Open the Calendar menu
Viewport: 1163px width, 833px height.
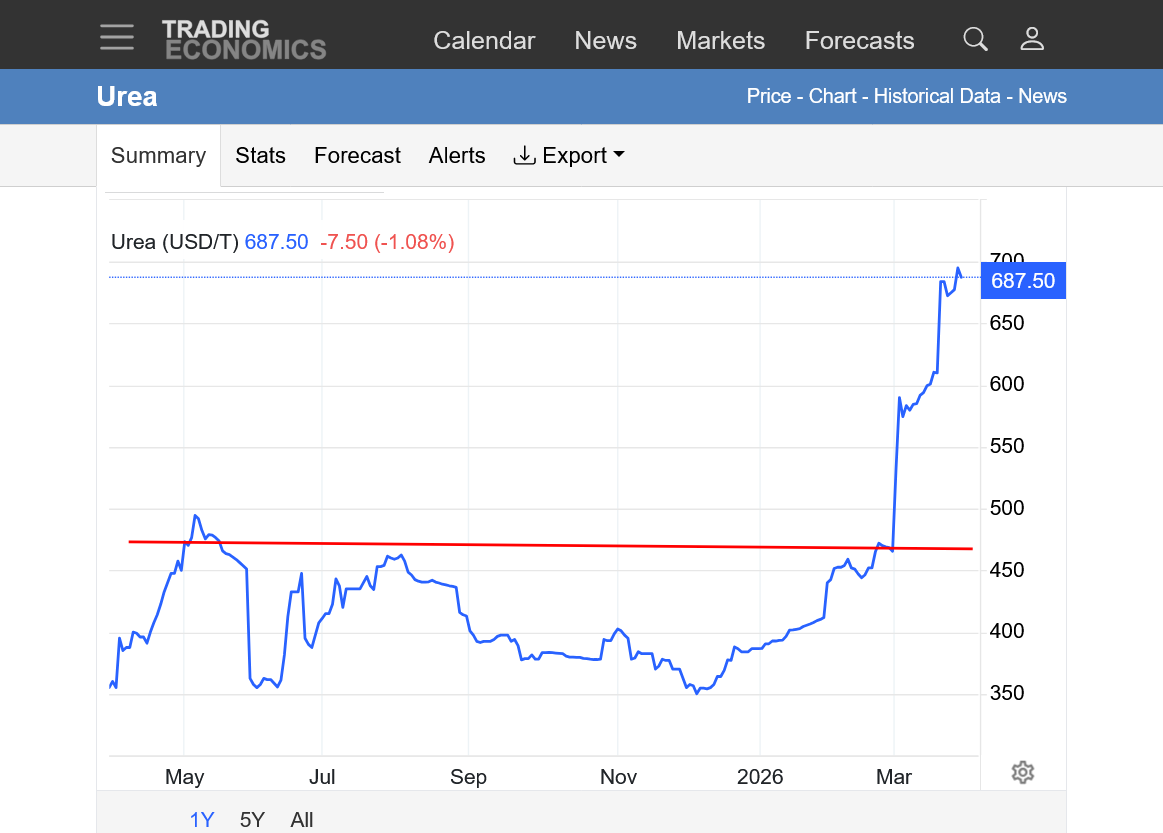484,40
